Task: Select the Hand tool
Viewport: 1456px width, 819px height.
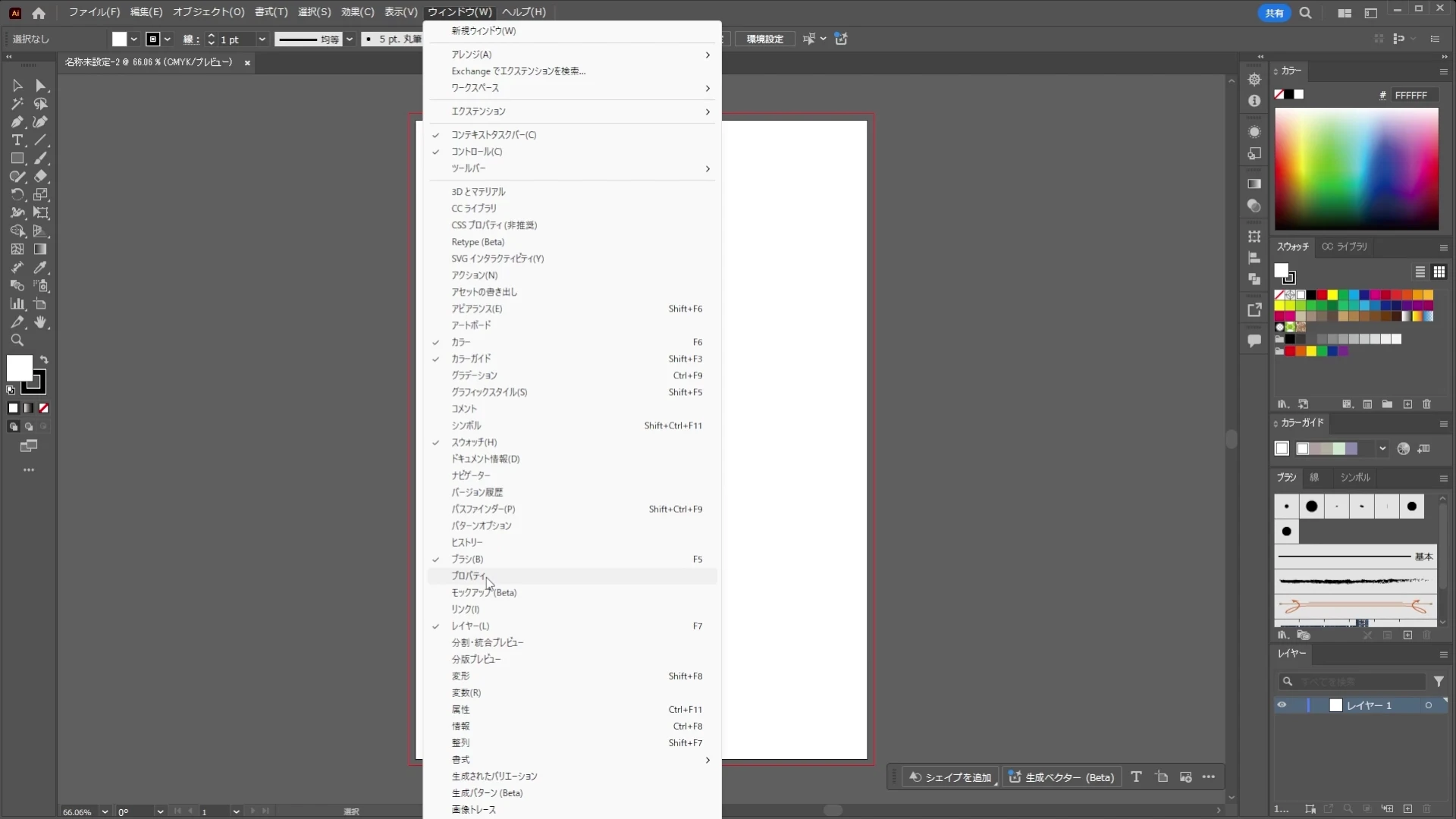Action: pos(41,322)
